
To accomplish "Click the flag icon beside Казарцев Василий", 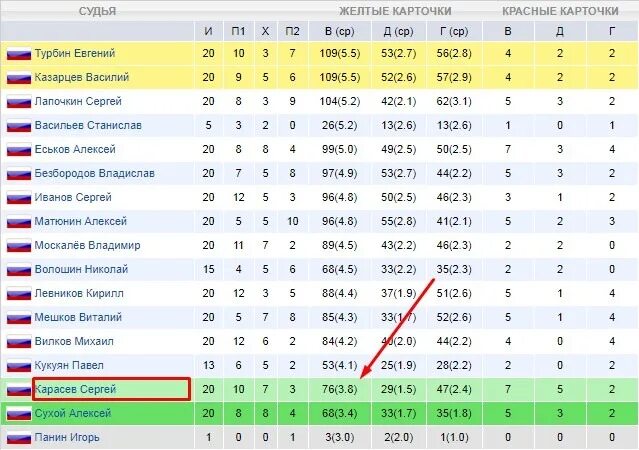I will click(18, 77).
